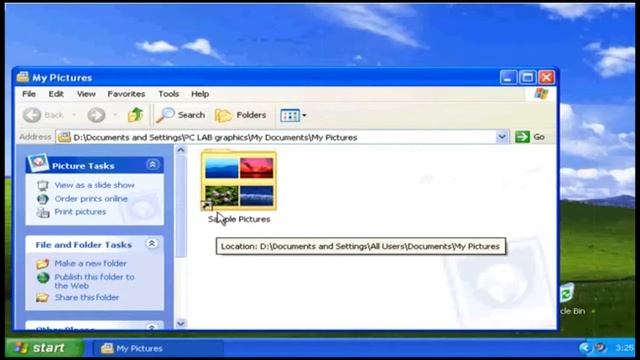The width and height of the screenshot is (640, 360).
Task: Close the My Pictures window
Action: [547, 77]
